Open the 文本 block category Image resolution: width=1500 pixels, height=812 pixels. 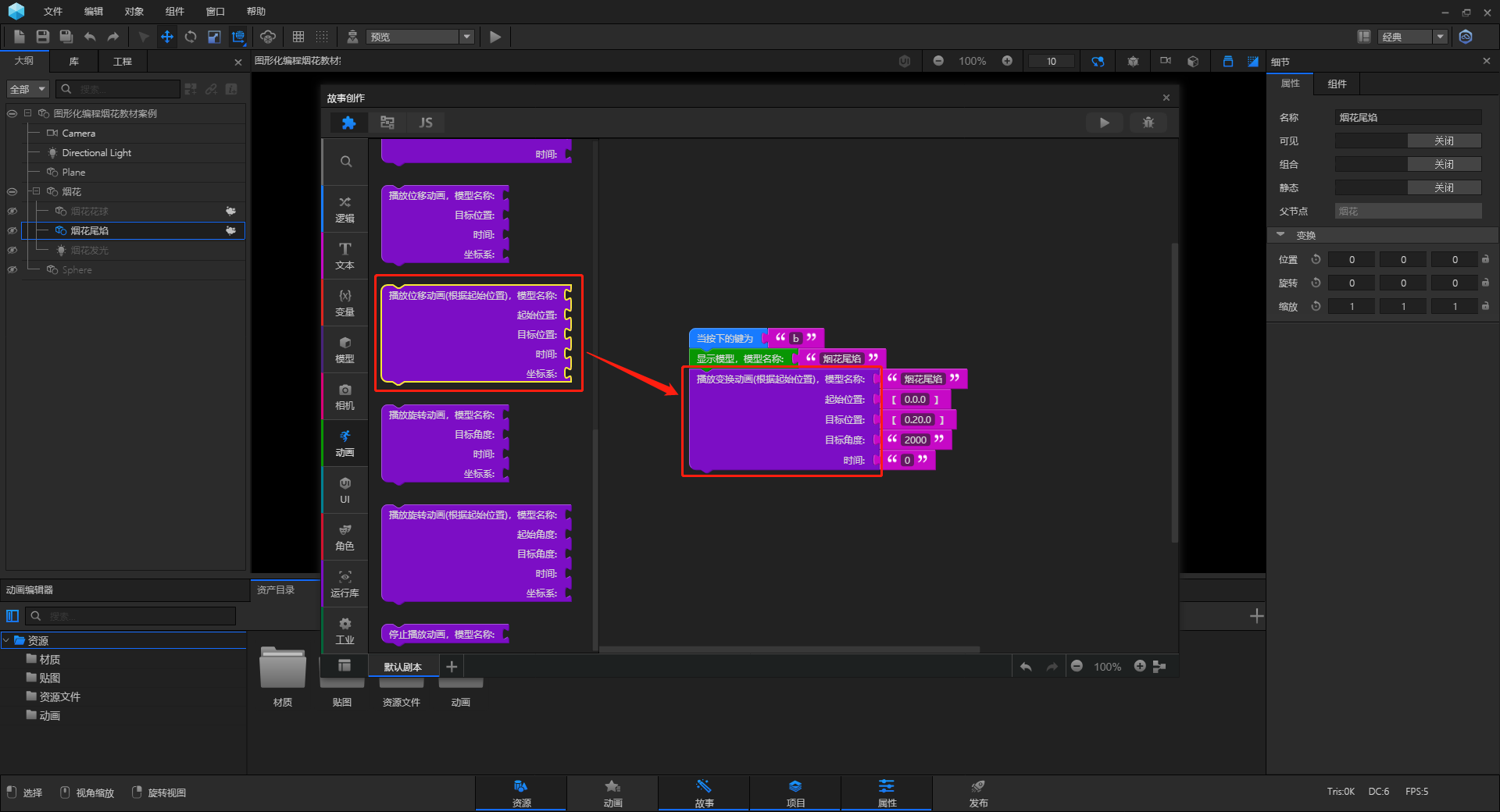345,256
